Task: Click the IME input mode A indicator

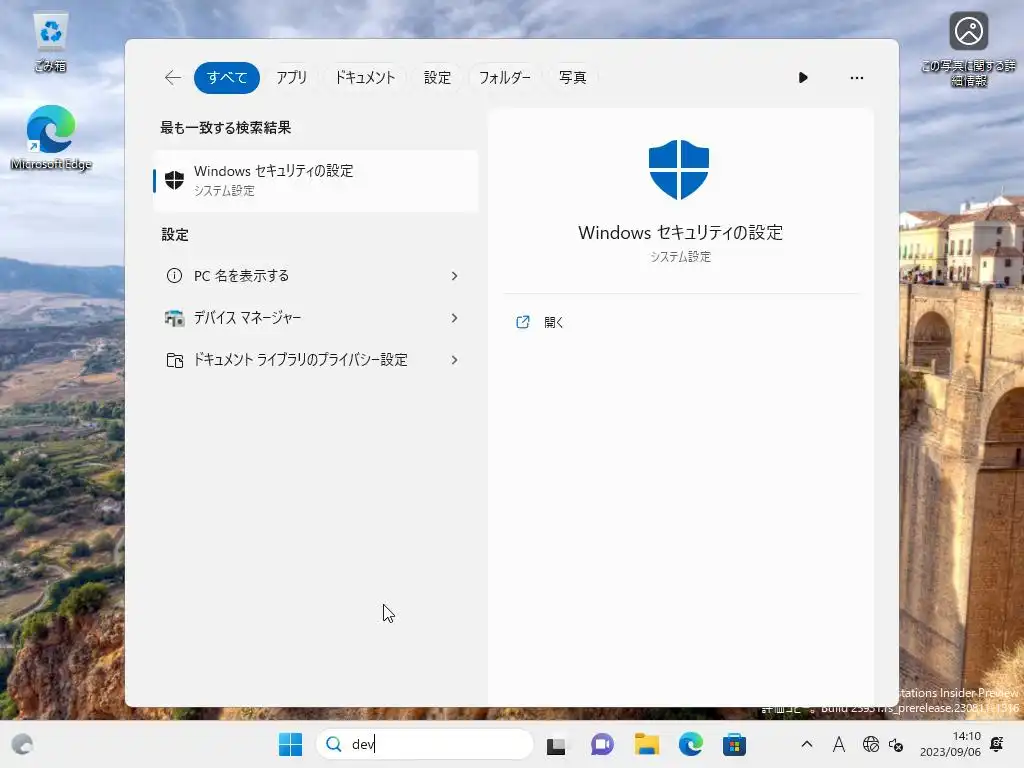Action: [x=839, y=744]
